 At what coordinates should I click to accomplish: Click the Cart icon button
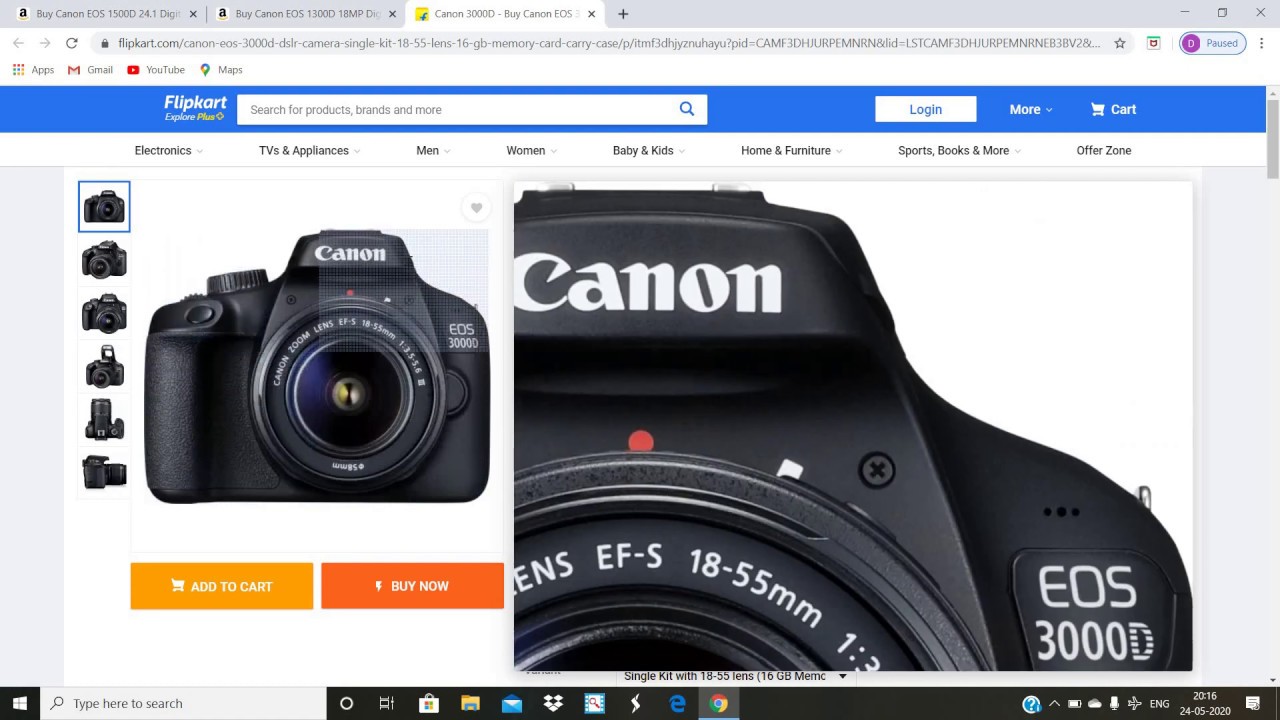pos(1113,109)
